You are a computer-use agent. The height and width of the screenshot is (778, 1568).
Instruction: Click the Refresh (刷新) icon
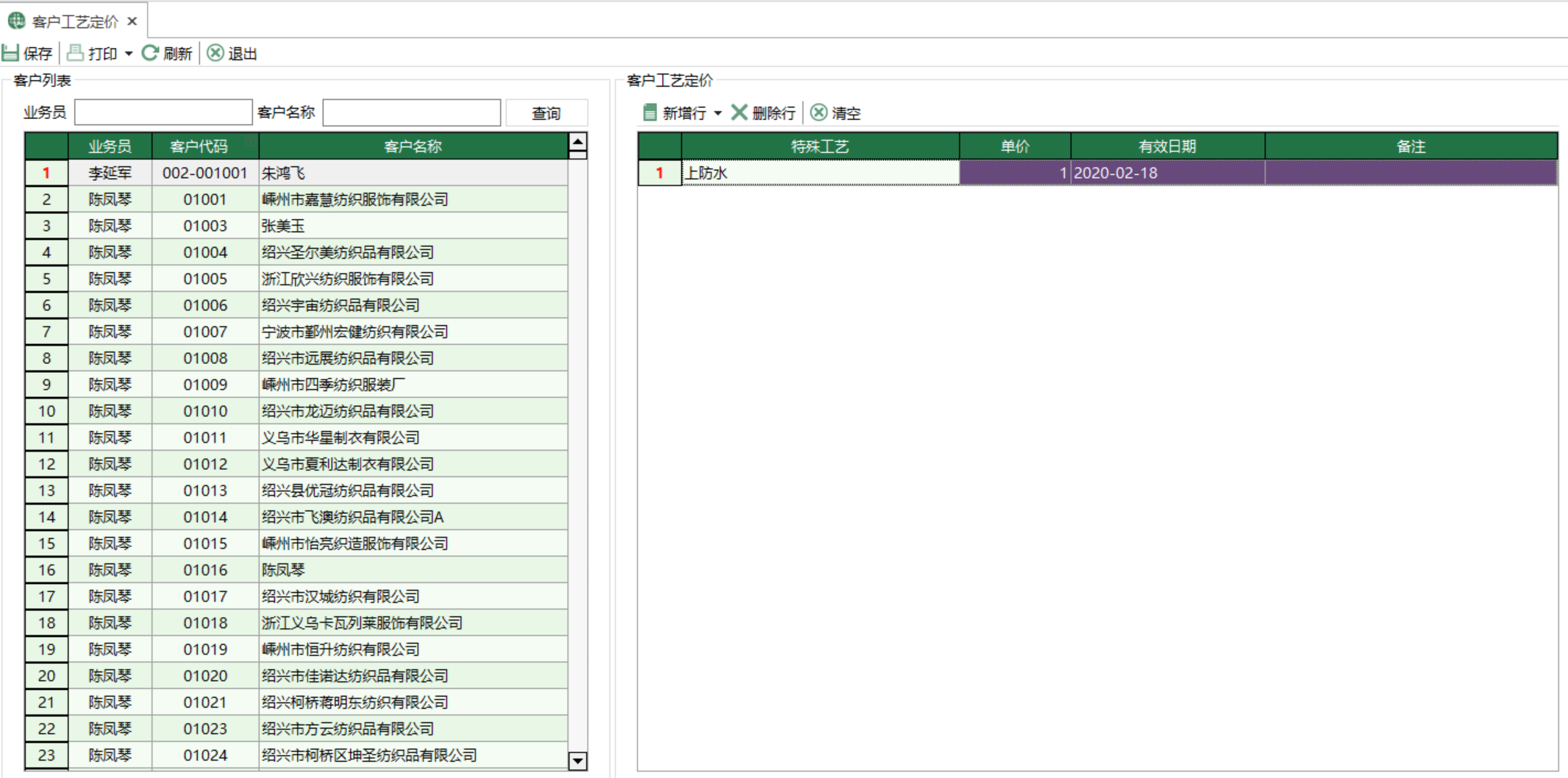click(150, 53)
